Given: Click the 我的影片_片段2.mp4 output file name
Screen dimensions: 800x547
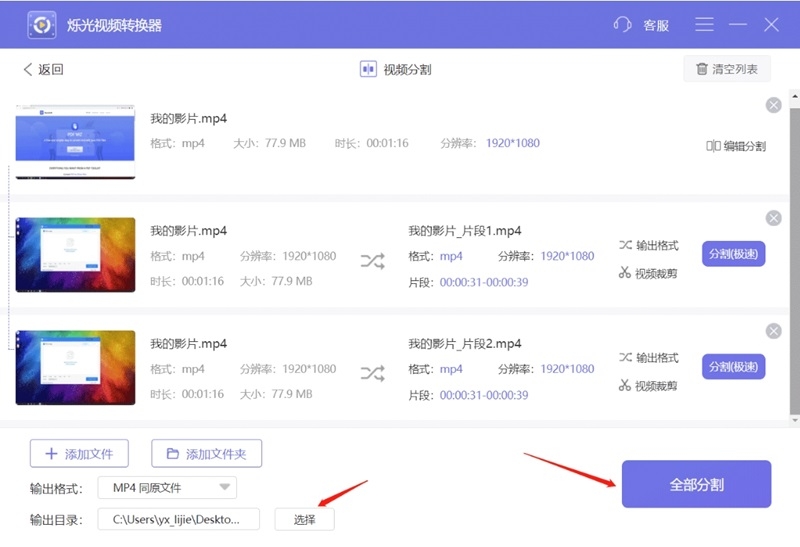Looking at the screenshot, I should pos(465,344).
